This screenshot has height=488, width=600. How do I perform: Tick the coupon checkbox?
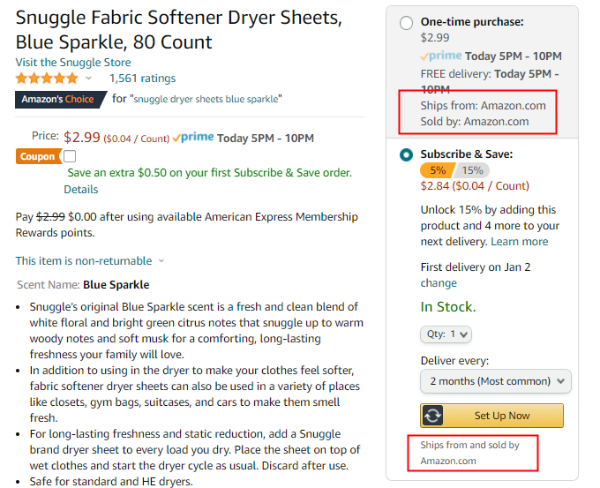(x=69, y=156)
